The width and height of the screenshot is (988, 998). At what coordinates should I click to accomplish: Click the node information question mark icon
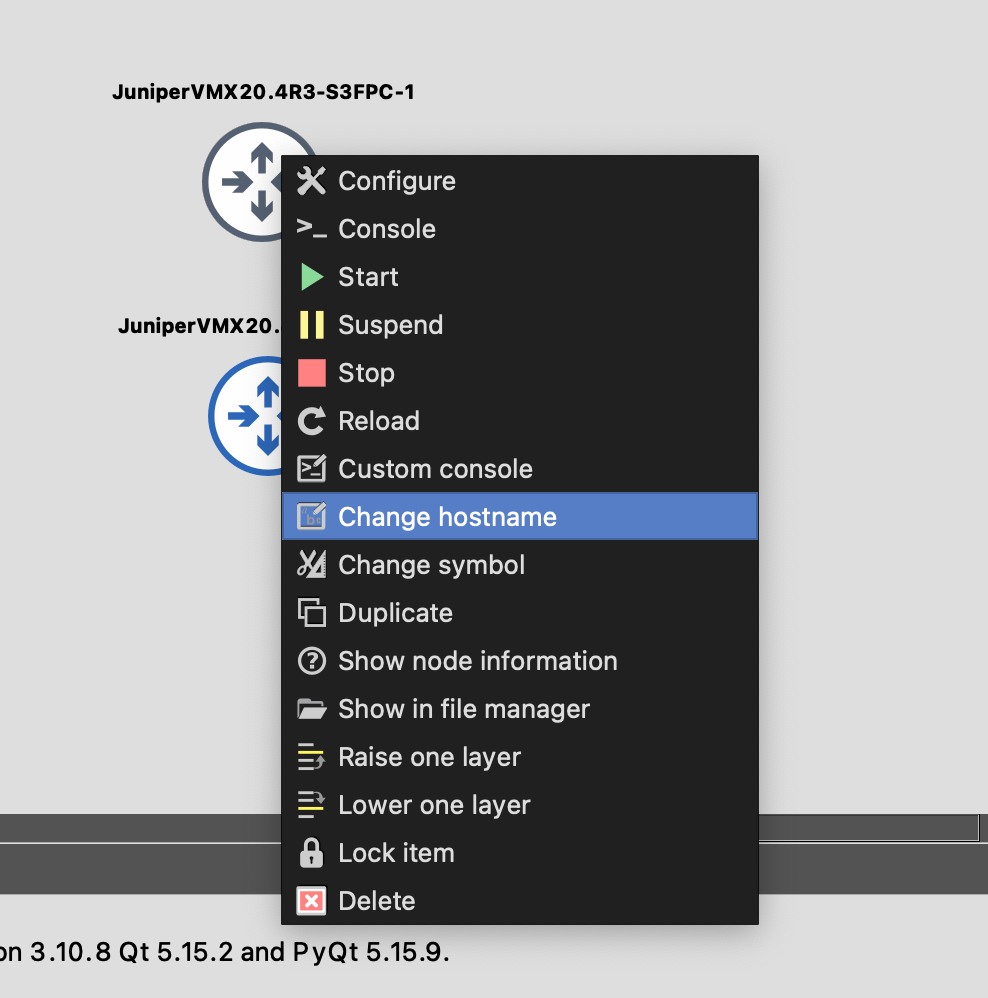pos(311,661)
